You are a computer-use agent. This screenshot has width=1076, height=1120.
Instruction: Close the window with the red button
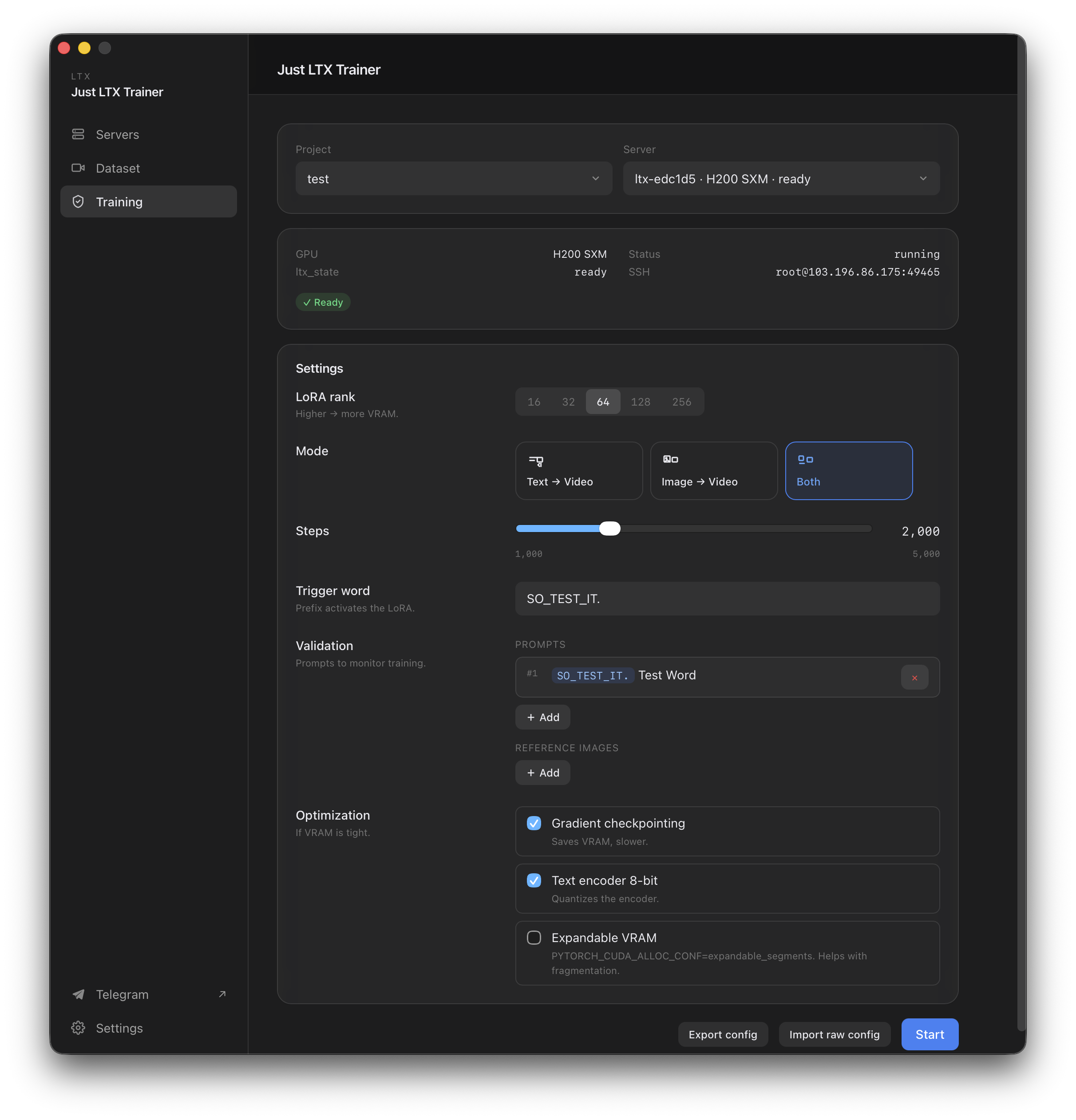64,48
